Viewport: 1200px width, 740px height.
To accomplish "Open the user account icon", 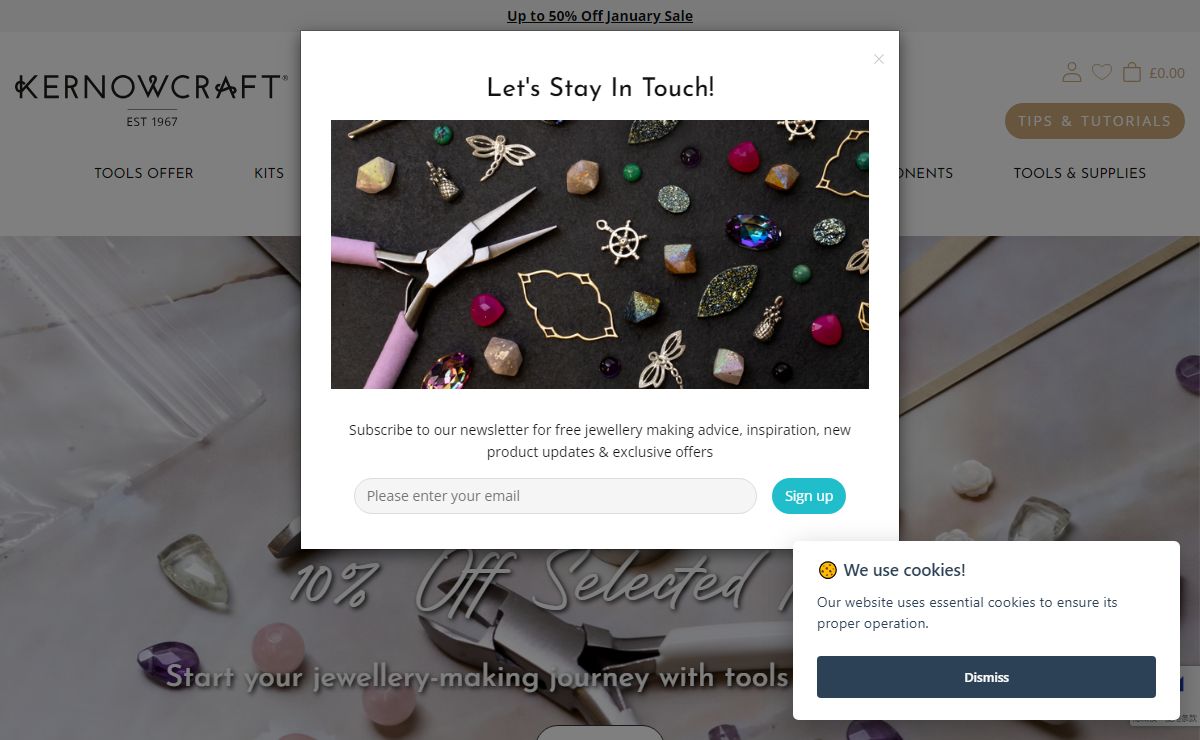I will click(x=1071, y=72).
